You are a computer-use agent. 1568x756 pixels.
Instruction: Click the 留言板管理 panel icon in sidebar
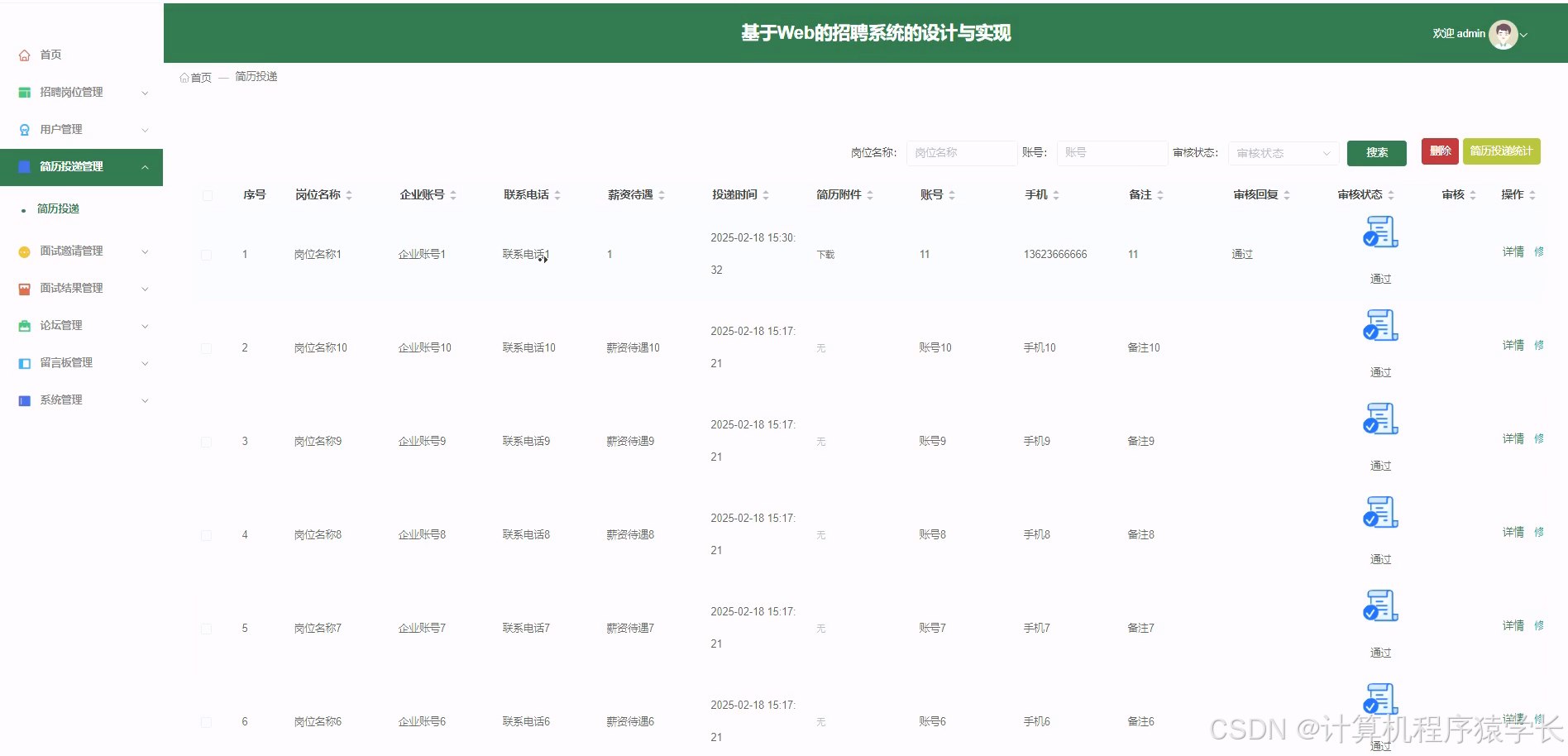(23, 362)
